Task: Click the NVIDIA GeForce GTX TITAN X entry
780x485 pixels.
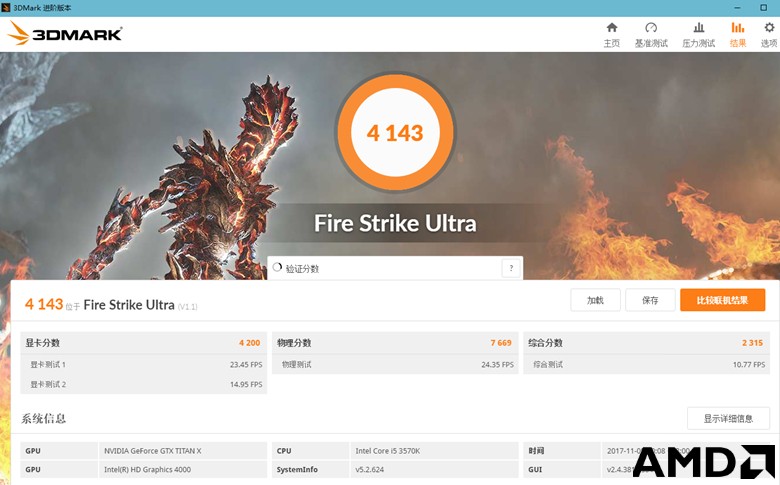Action: pos(153,451)
